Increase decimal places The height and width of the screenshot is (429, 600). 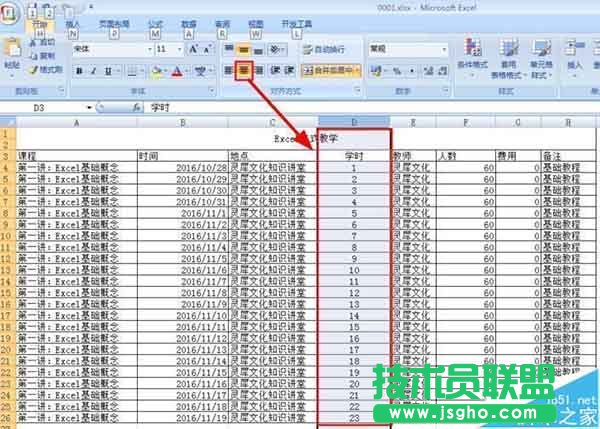[429, 71]
